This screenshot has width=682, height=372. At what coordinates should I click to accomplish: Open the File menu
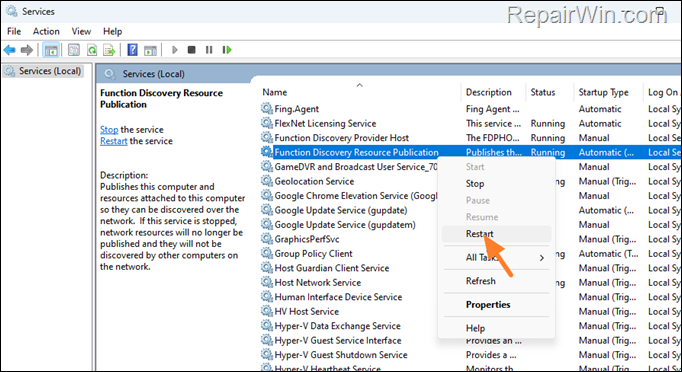click(x=14, y=31)
